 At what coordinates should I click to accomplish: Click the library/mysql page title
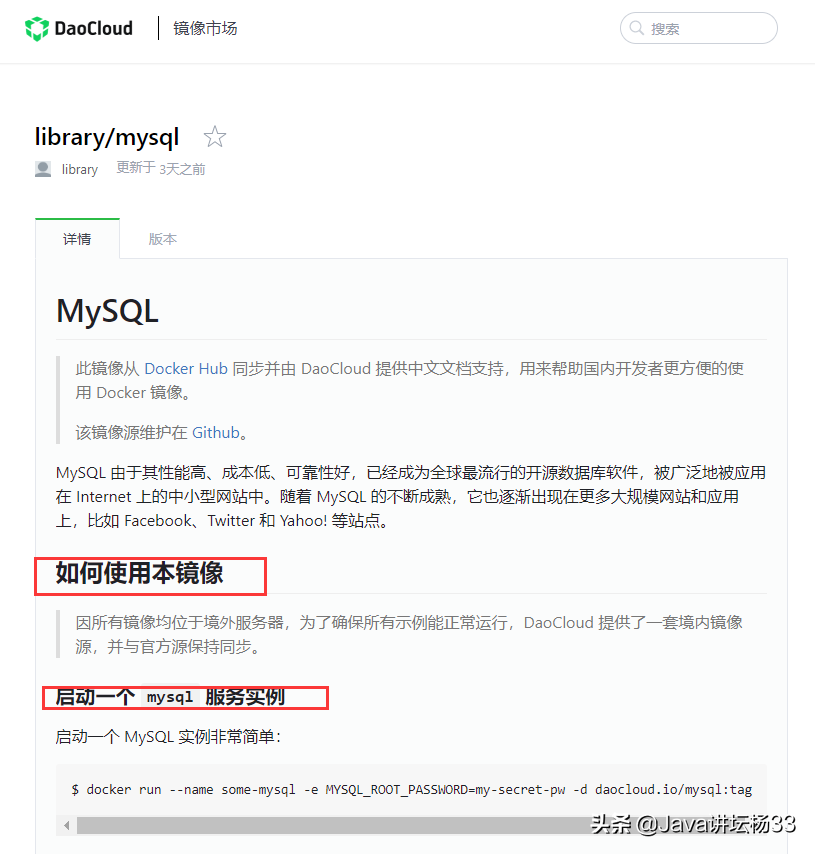(107, 137)
